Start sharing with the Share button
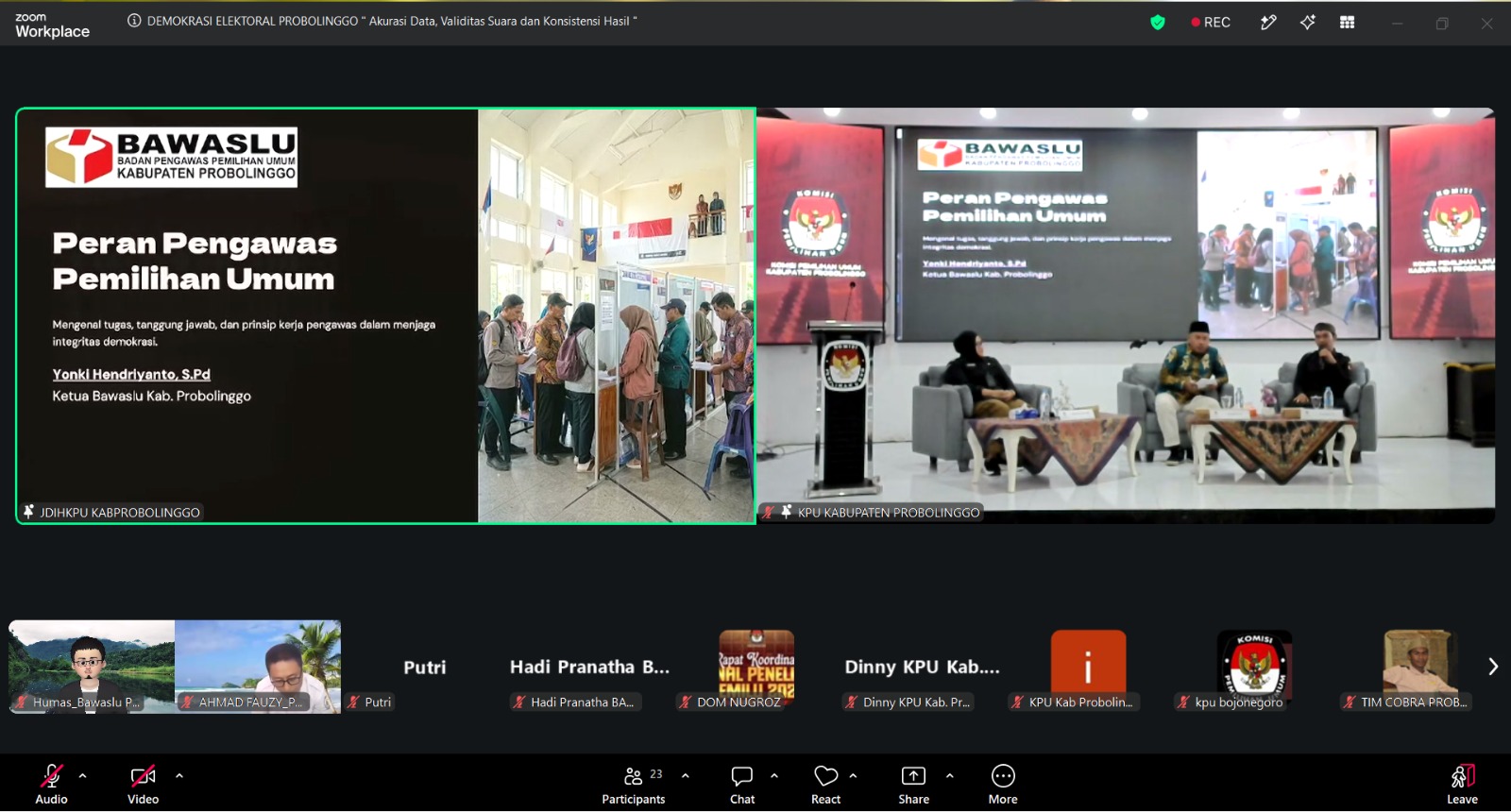 point(913,784)
